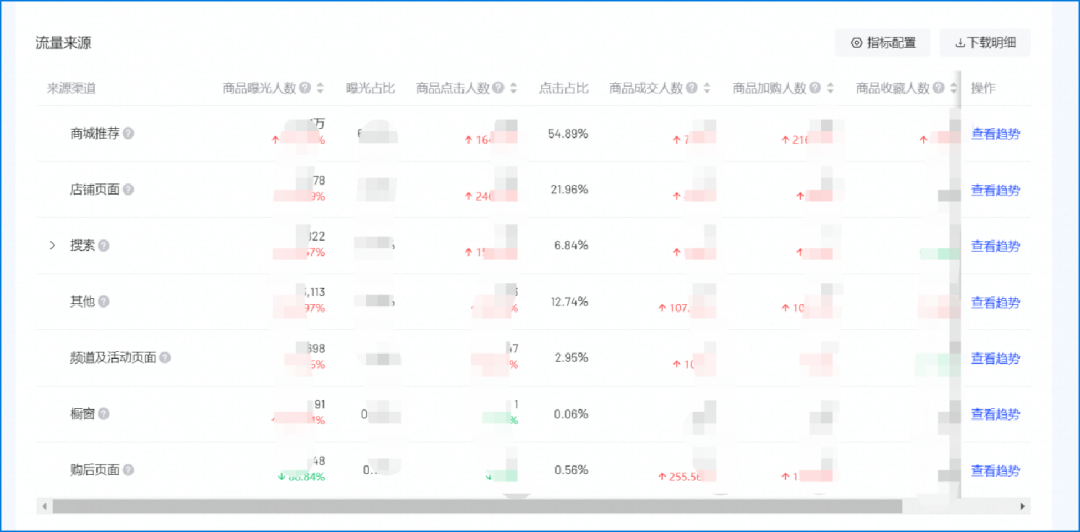Click help icon beside 购后页面
The height and width of the screenshot is (532, 1080).
point(128,470)
